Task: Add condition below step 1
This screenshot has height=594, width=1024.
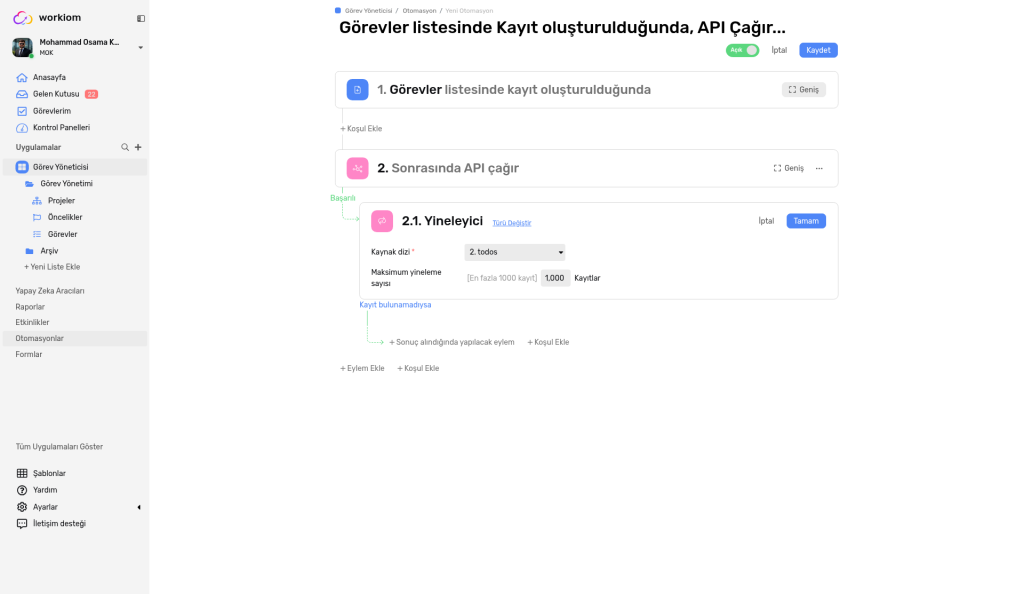Action: [361, 129]
